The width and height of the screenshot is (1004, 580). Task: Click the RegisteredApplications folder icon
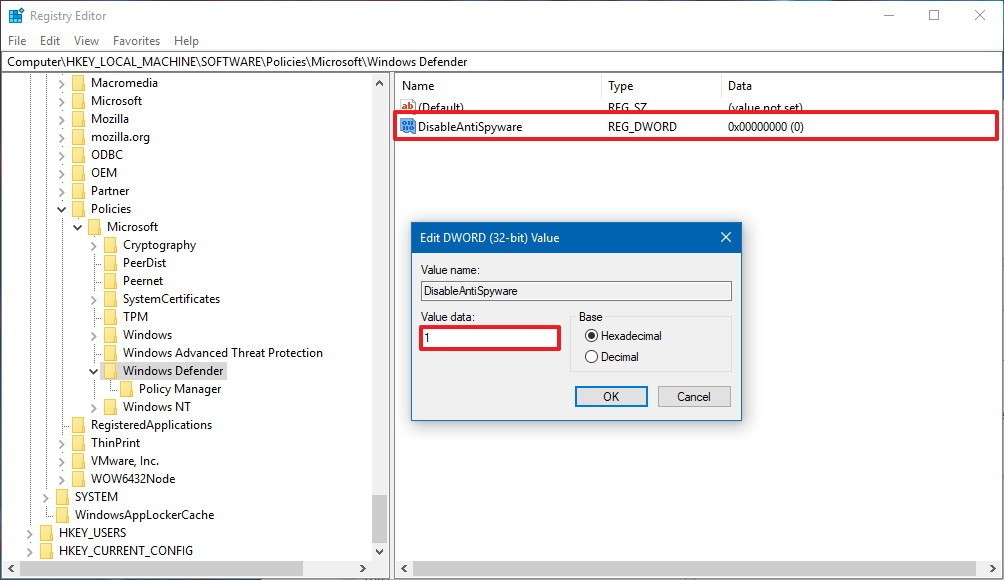79,424
